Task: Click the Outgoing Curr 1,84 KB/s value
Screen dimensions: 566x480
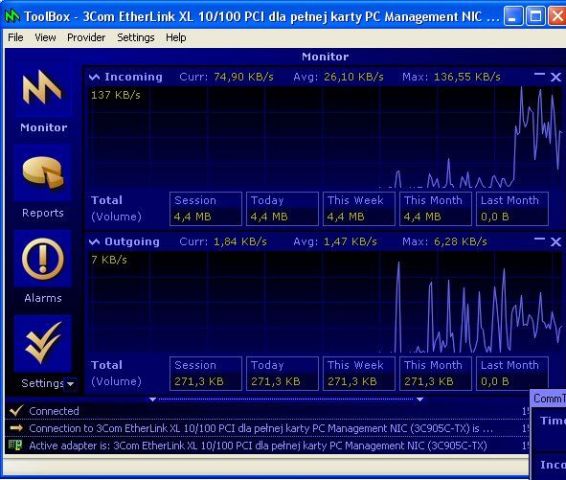Action: coord(240,241)
